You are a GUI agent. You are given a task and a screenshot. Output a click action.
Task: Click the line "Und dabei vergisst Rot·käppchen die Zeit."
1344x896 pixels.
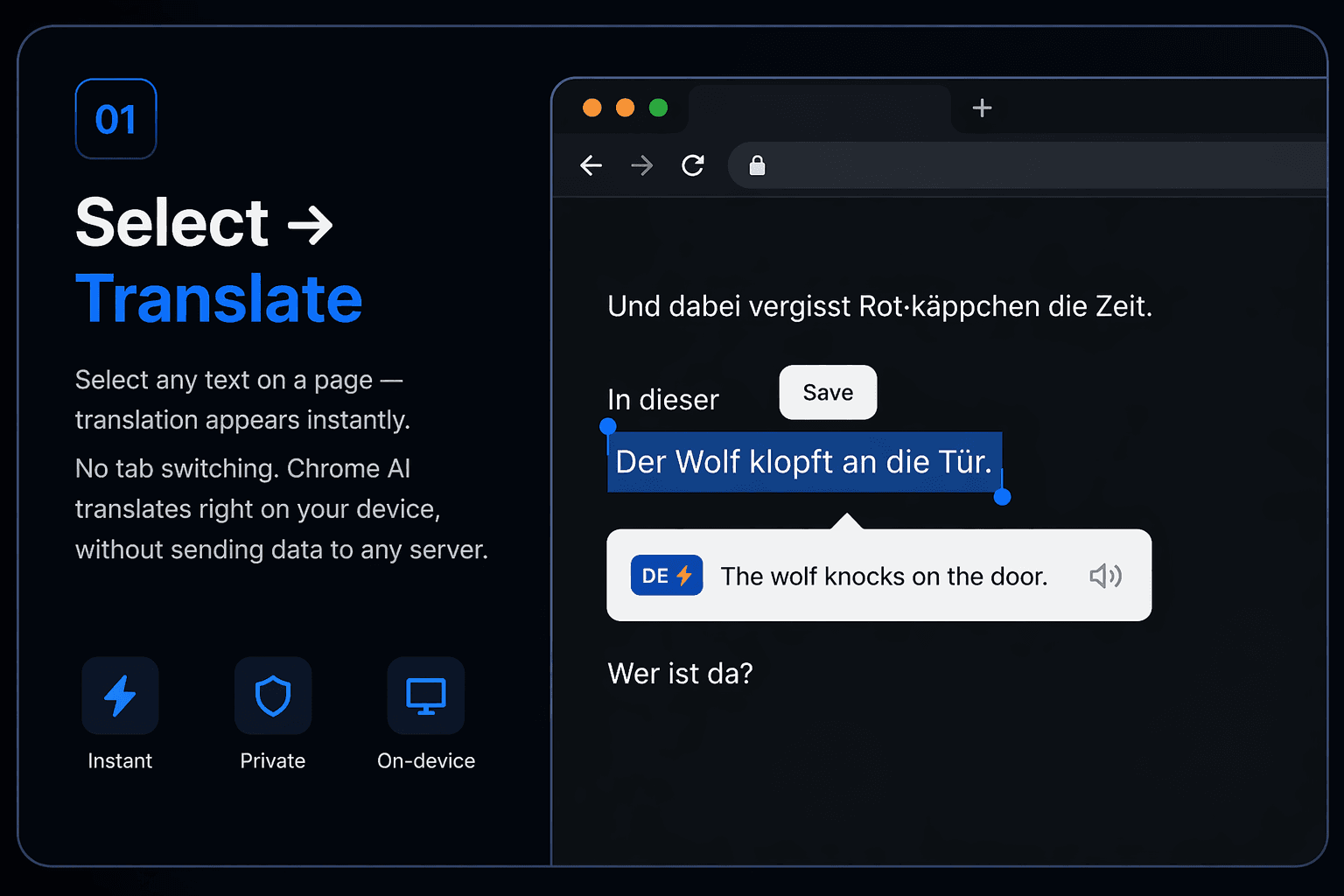(x=880, y=306)
